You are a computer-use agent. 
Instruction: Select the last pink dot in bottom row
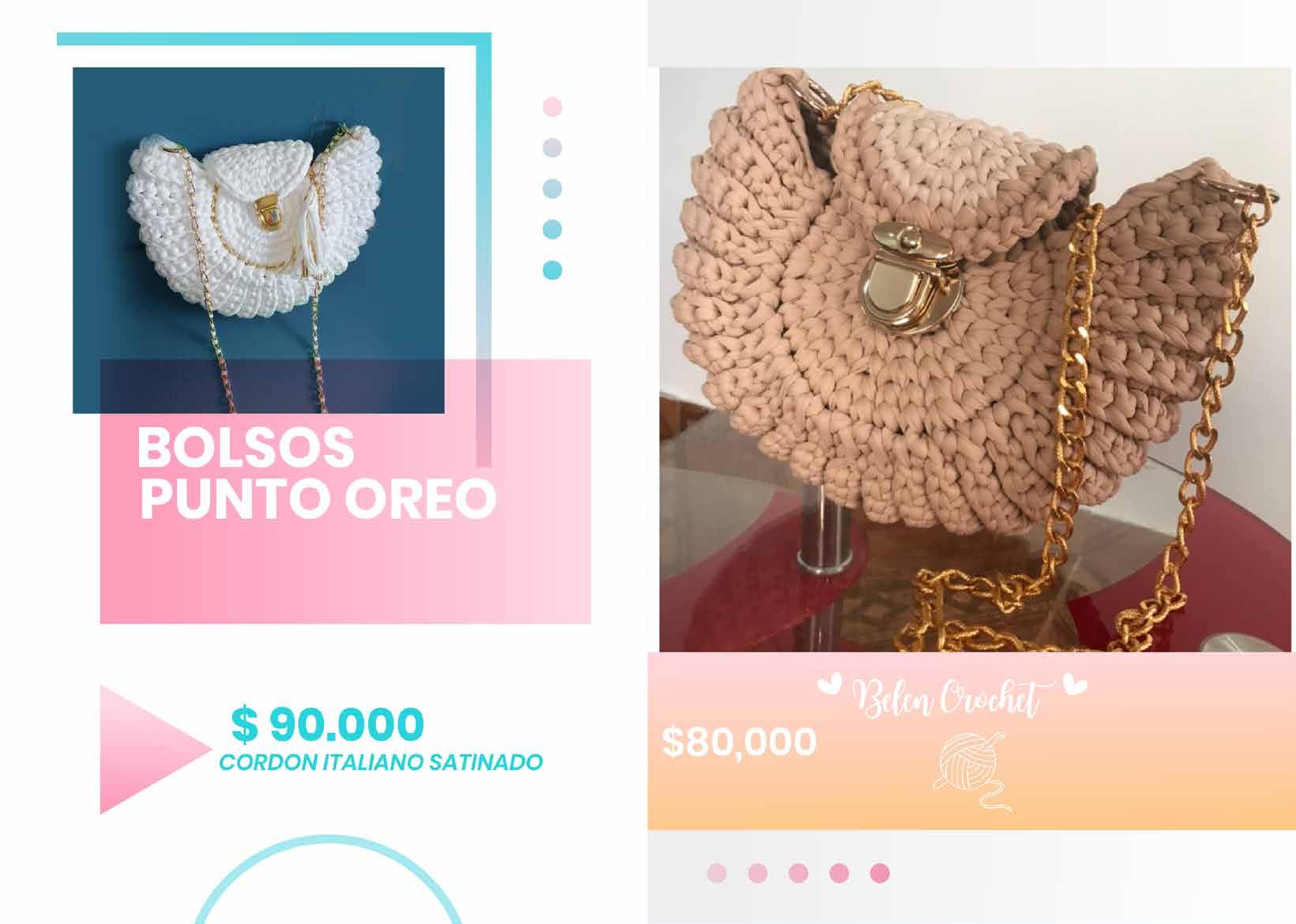click(880, 873)
